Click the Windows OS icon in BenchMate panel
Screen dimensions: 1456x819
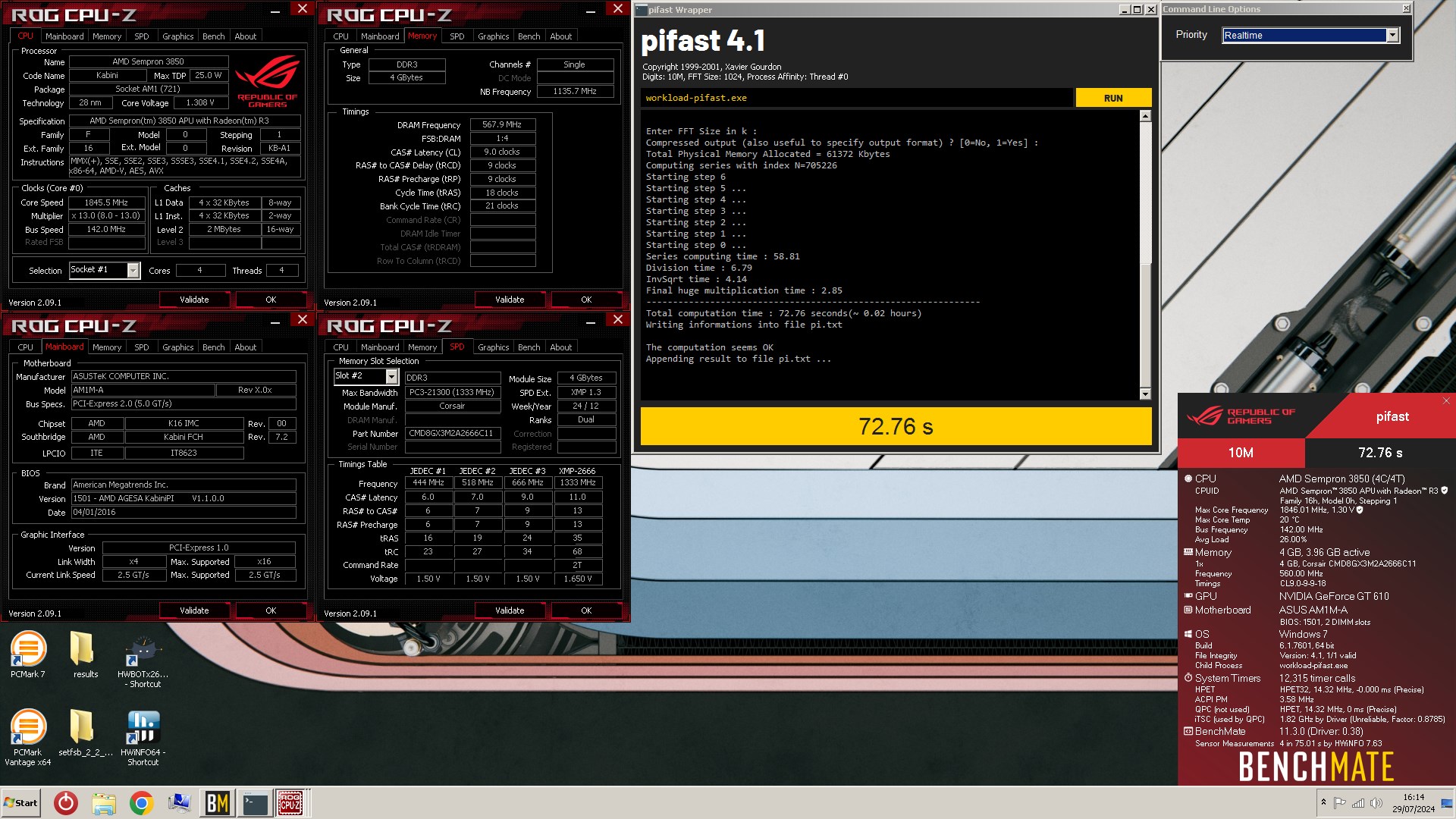1188,634
